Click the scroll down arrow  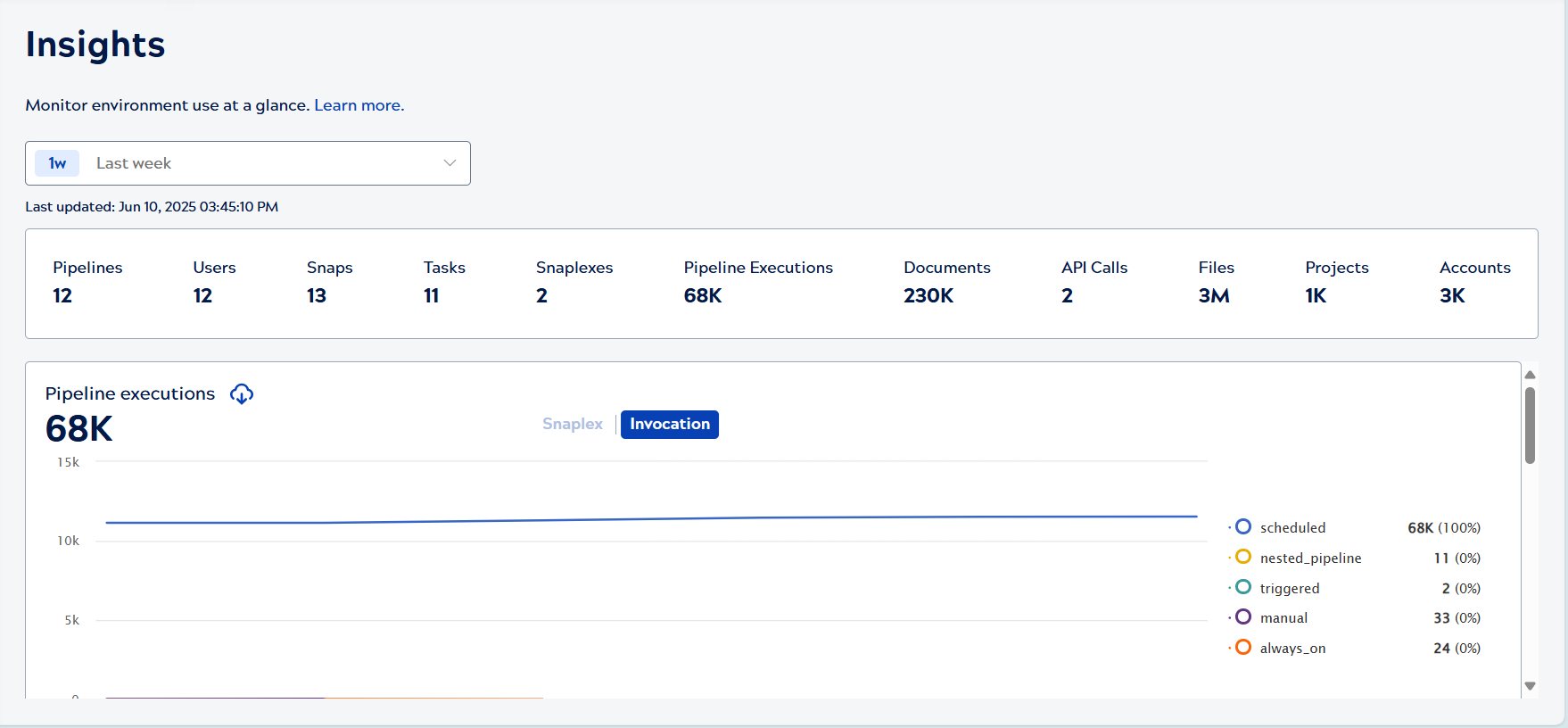click(1530, 686)
